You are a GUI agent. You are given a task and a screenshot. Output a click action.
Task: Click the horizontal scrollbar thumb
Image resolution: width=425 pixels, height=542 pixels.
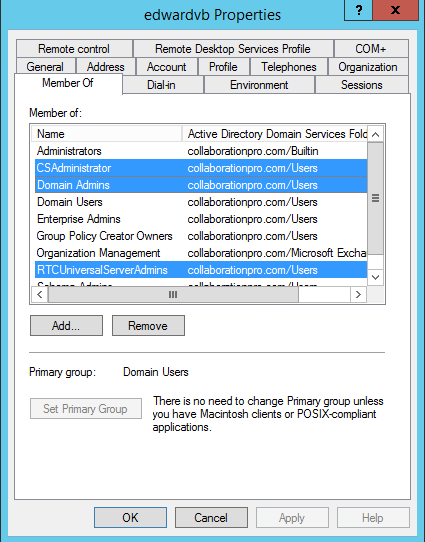pos(173,295)
